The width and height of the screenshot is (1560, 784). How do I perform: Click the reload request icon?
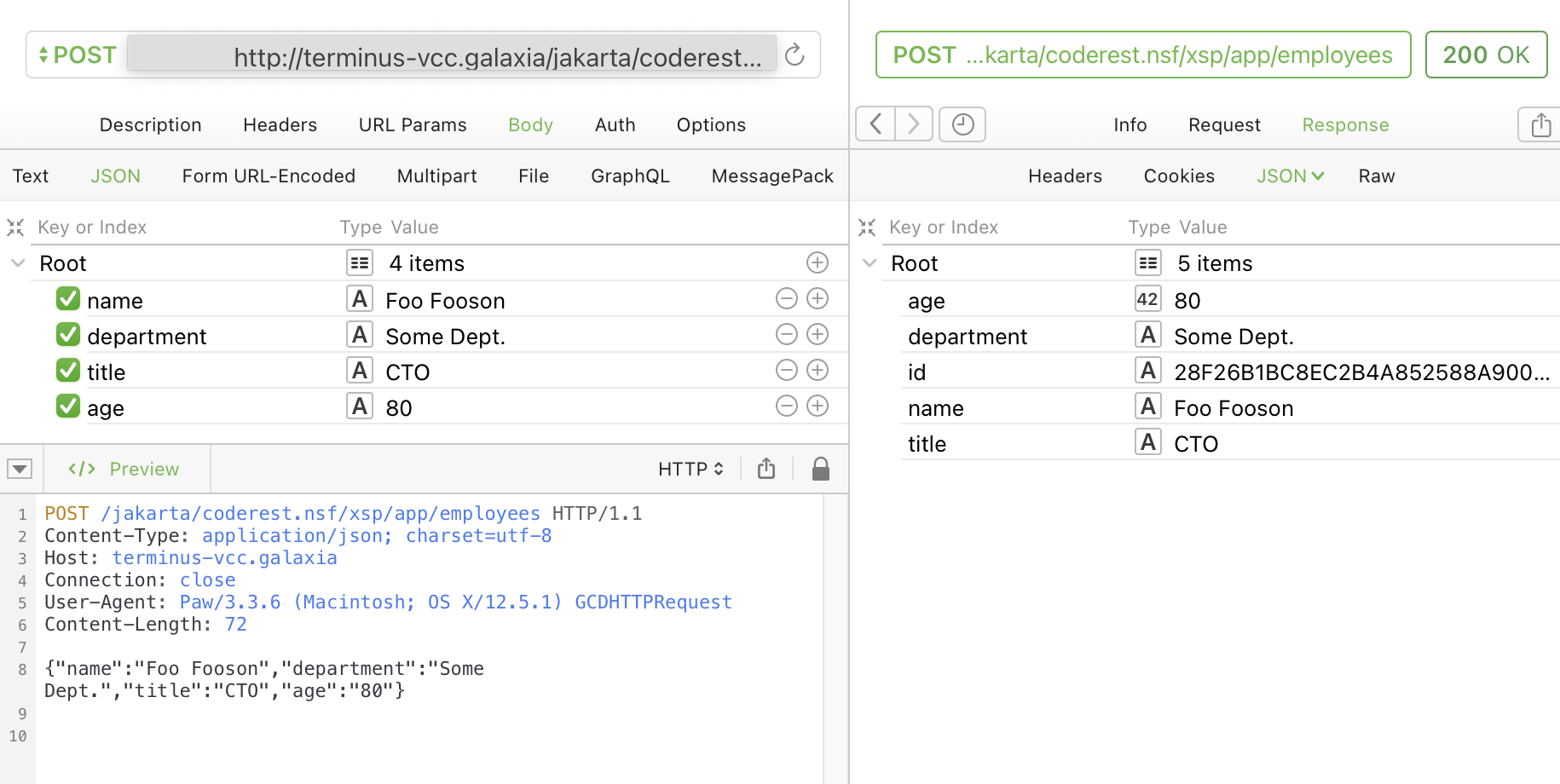point(794,55)
